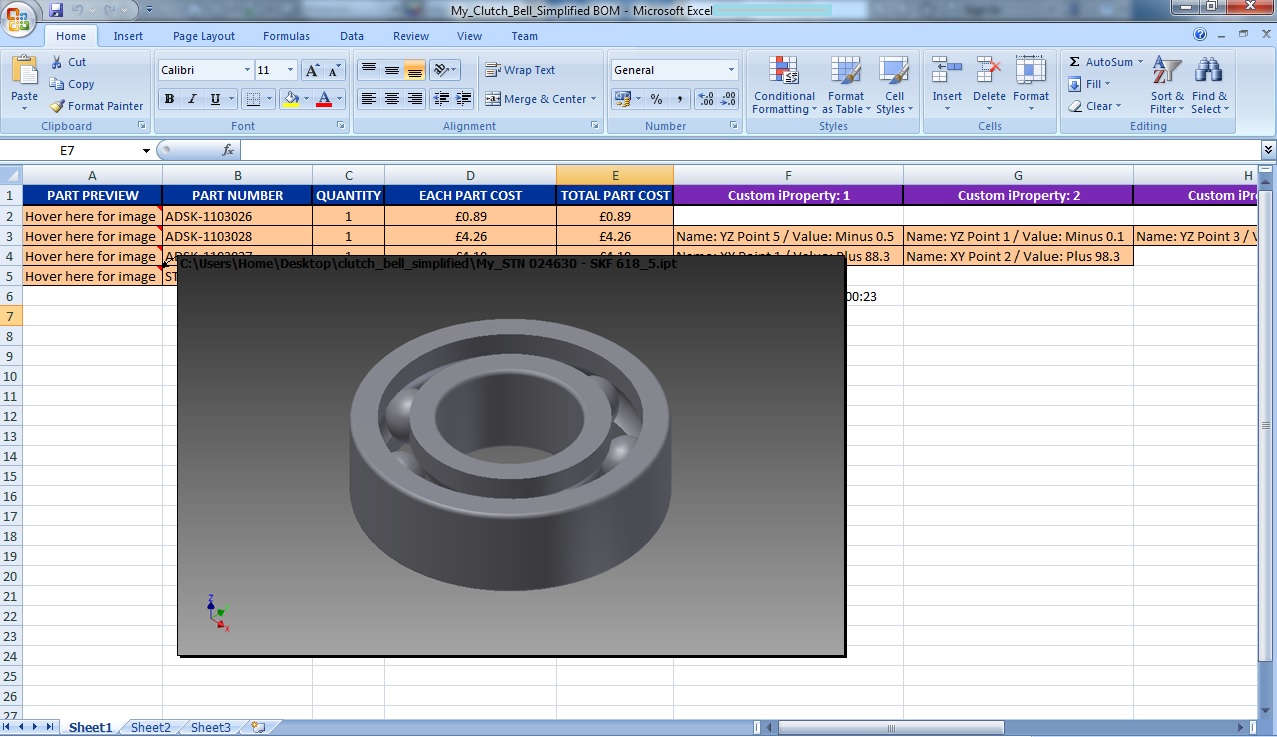1277x737 pixels.
Task: Click the Paste icon
Action: [24, 71]
